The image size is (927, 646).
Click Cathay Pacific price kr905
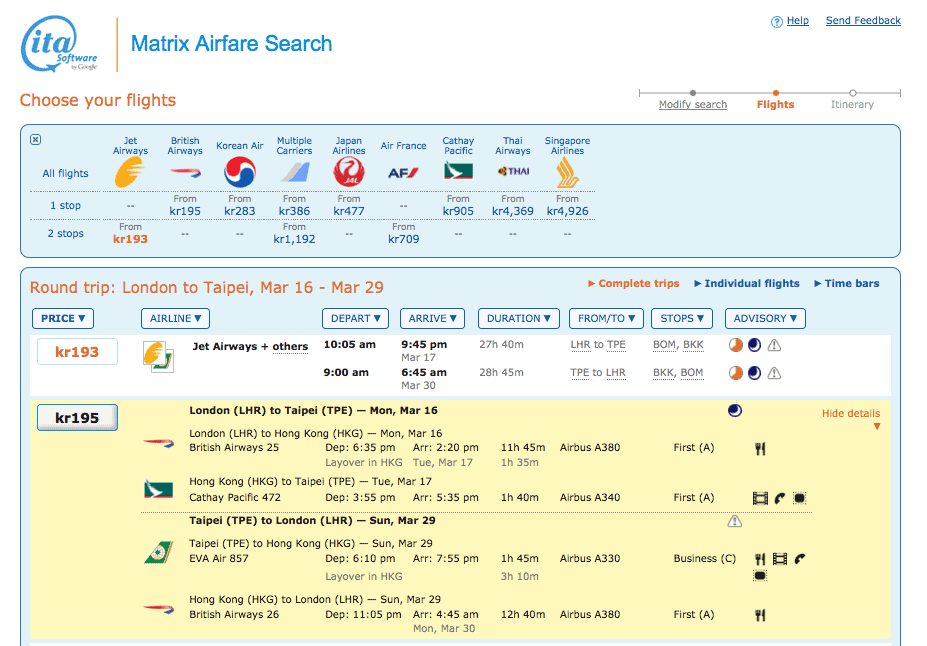[458, 211]
